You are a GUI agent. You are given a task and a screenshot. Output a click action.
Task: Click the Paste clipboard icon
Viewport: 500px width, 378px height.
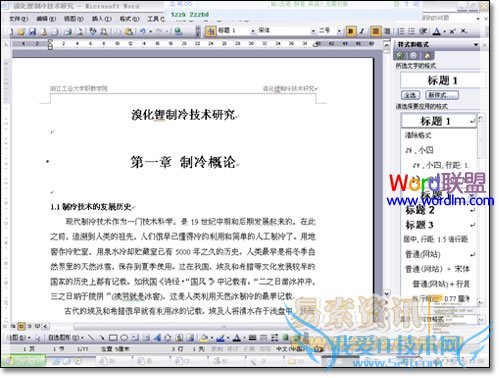(x=129, y=31)
